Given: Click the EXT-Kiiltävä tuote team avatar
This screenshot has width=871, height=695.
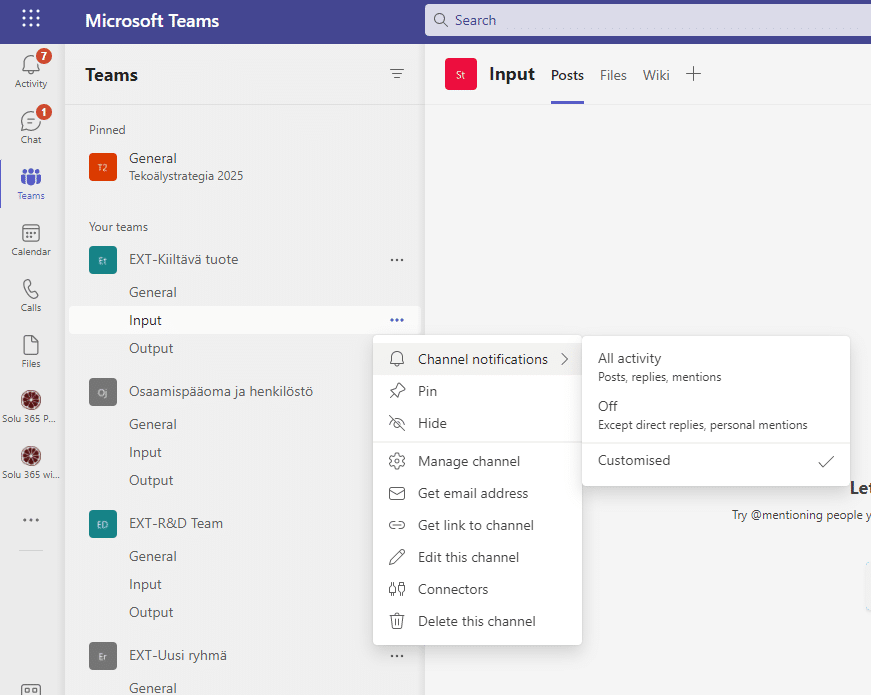Looking at the screenshot, I should point(103,260).
